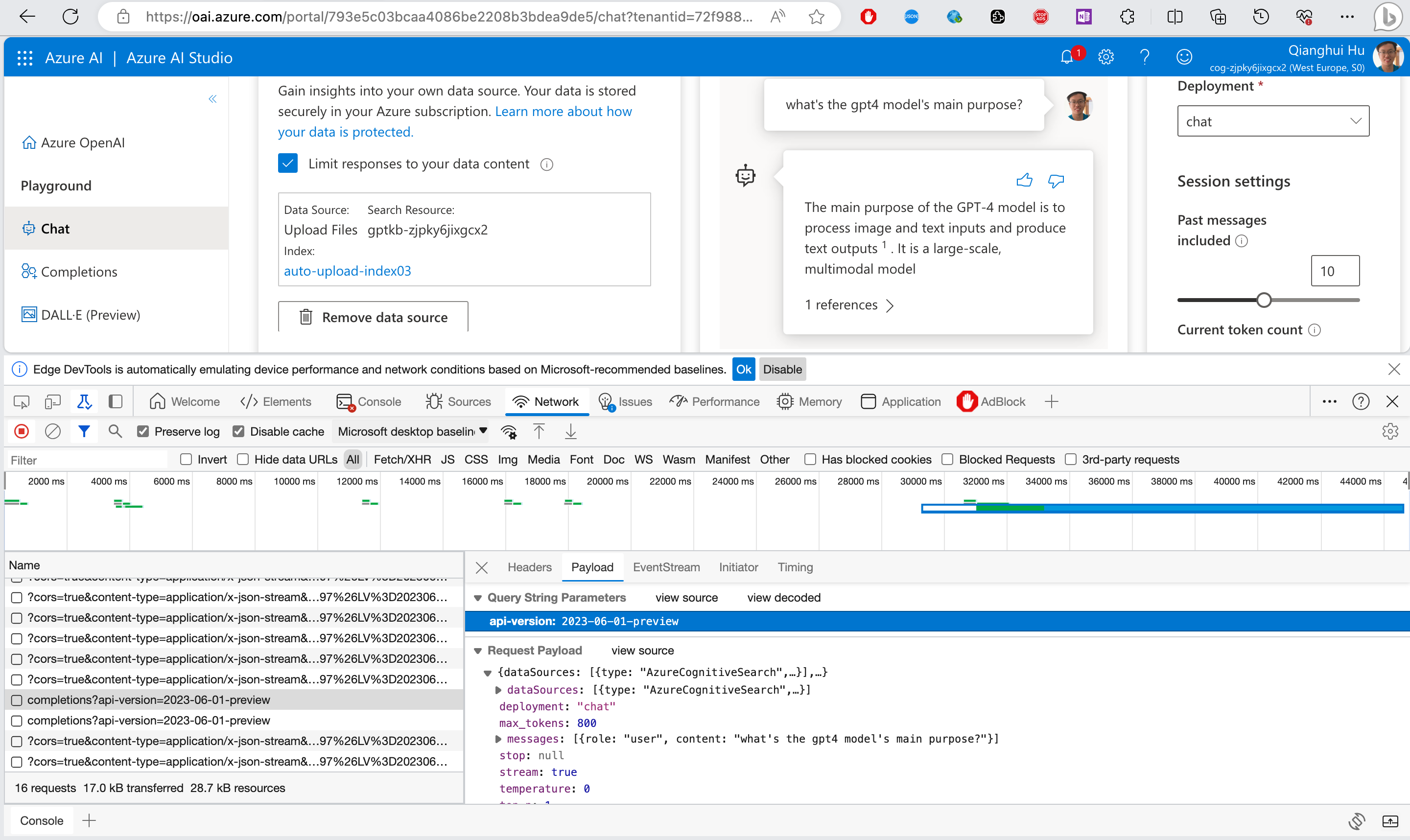
Task: Collapse the left navigation sidebar
Action: (212, 99)
